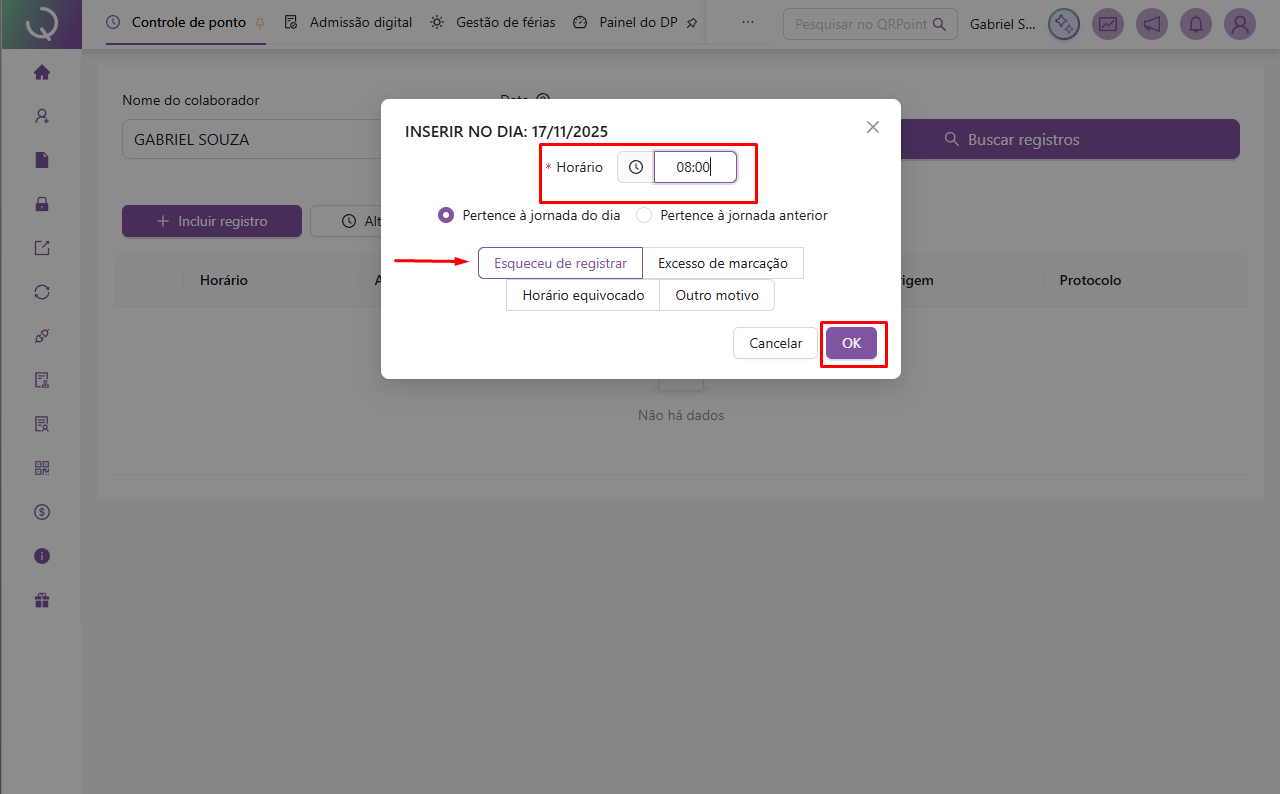Image resolution: width=1280 pixels, height=794 pixels.
Task: Click the Cancelar button
Action: [775, 343]
